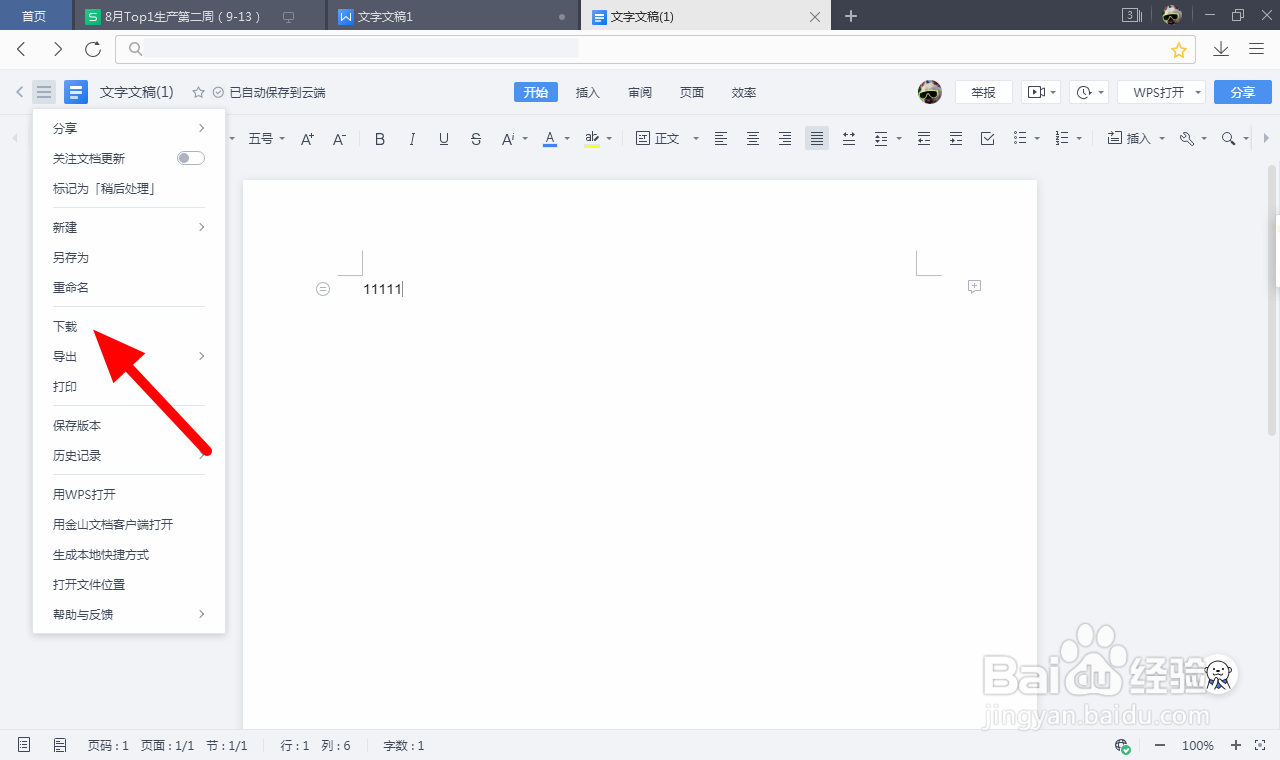Center align text
Viewport: 1280px width, 760px height.
pos(753,139)
